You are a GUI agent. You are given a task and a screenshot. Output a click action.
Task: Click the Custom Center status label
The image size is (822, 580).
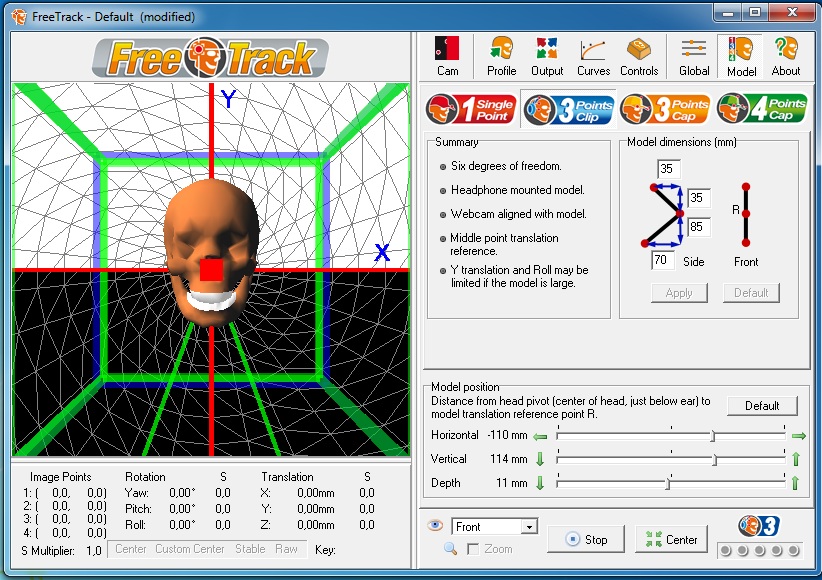click(x=189, y=549)
